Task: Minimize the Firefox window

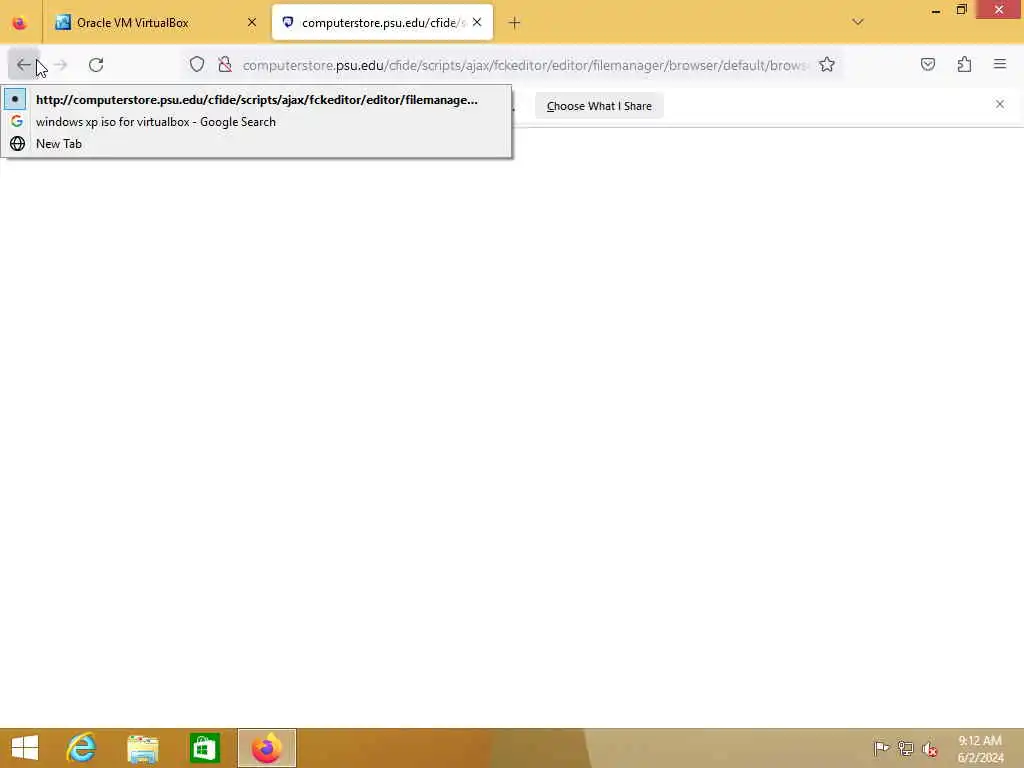Action: click(936, 10)
